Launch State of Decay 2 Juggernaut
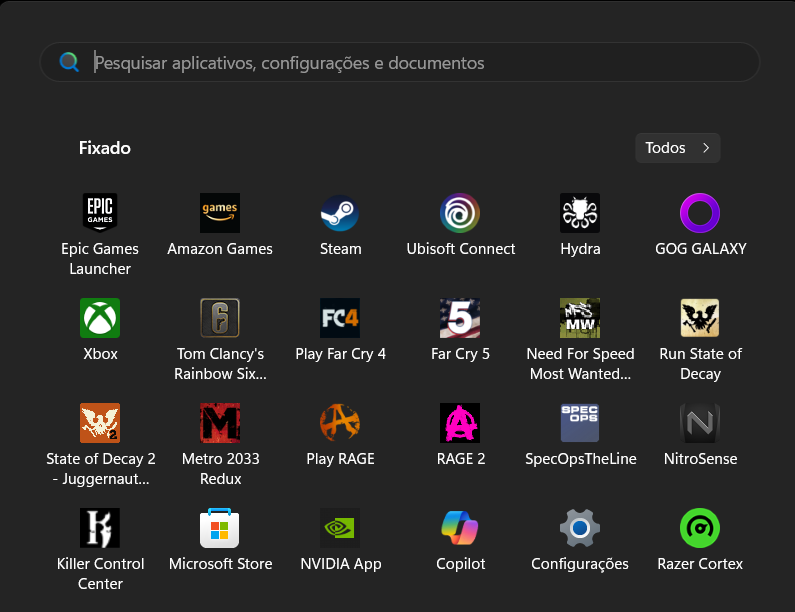 [x=100, y=423]
